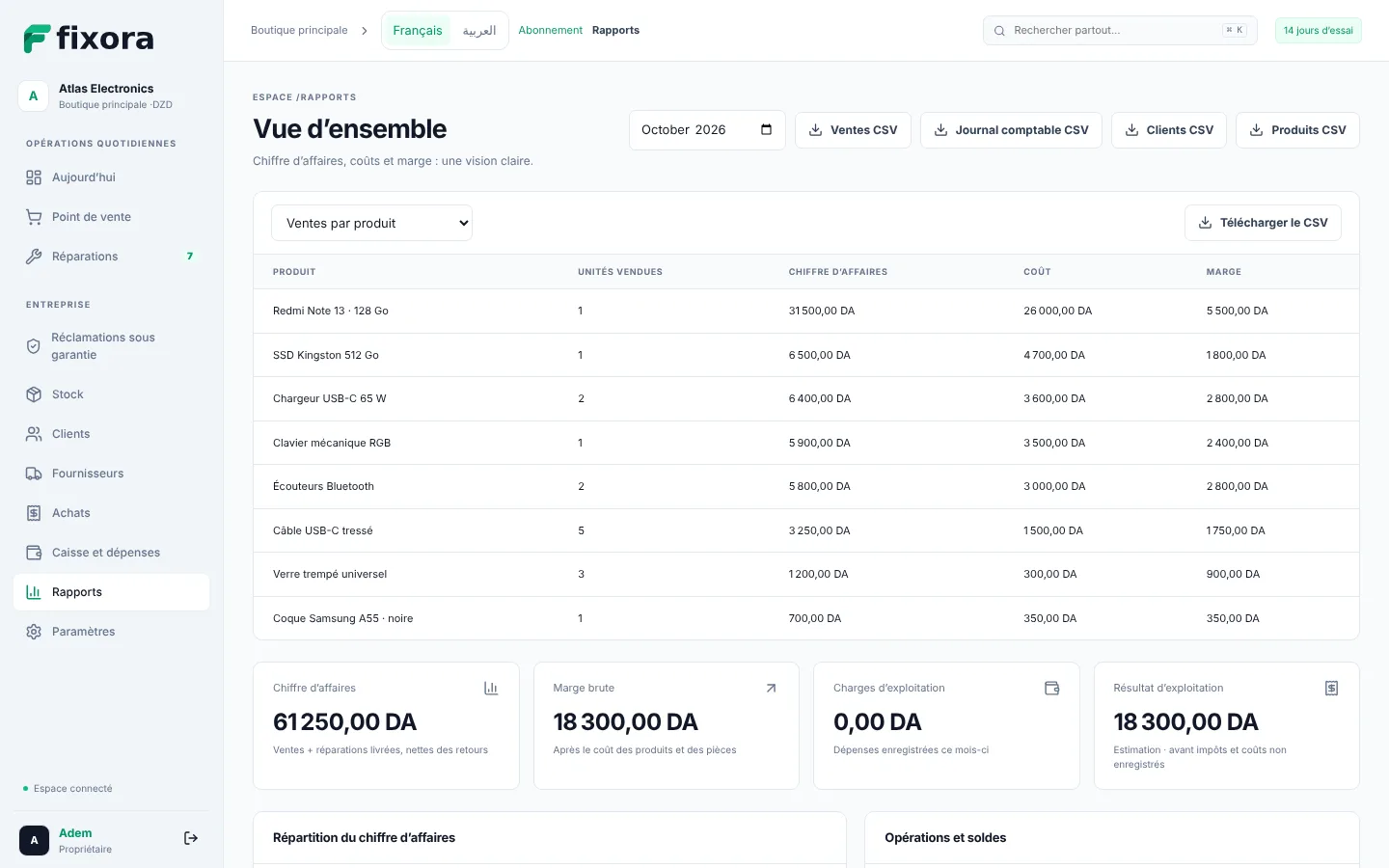Screen dimensions: 1389x868
Task: Click the Chiffre d'affaires column header
Action: pos(838,272)
